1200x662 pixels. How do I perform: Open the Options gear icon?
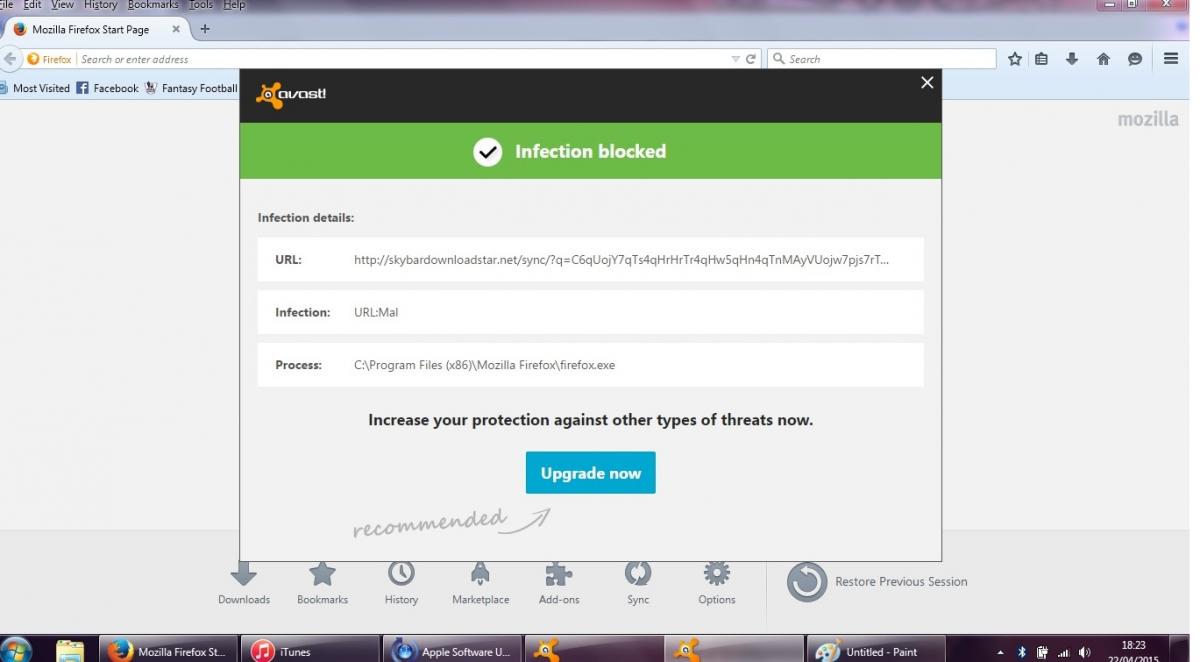(716, 574)
